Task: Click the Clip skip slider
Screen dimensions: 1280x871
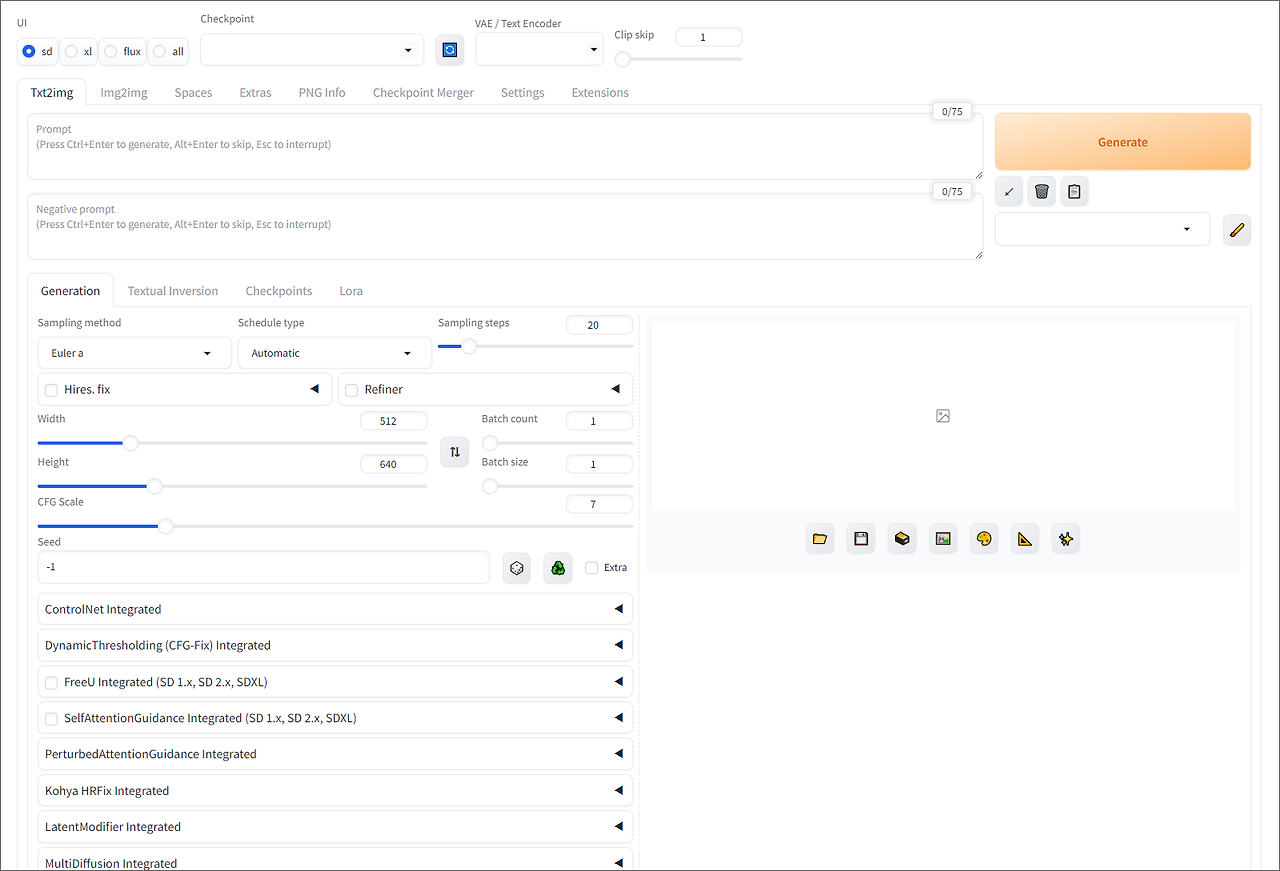Action: pyautogui.click(x=679, y=59)
